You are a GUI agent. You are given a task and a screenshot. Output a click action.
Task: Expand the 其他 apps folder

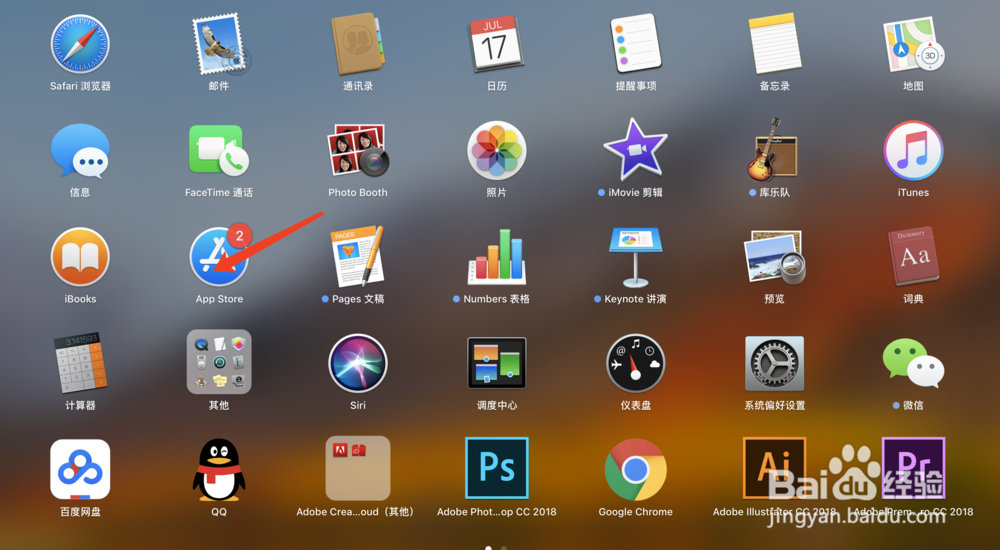point(219,362)
